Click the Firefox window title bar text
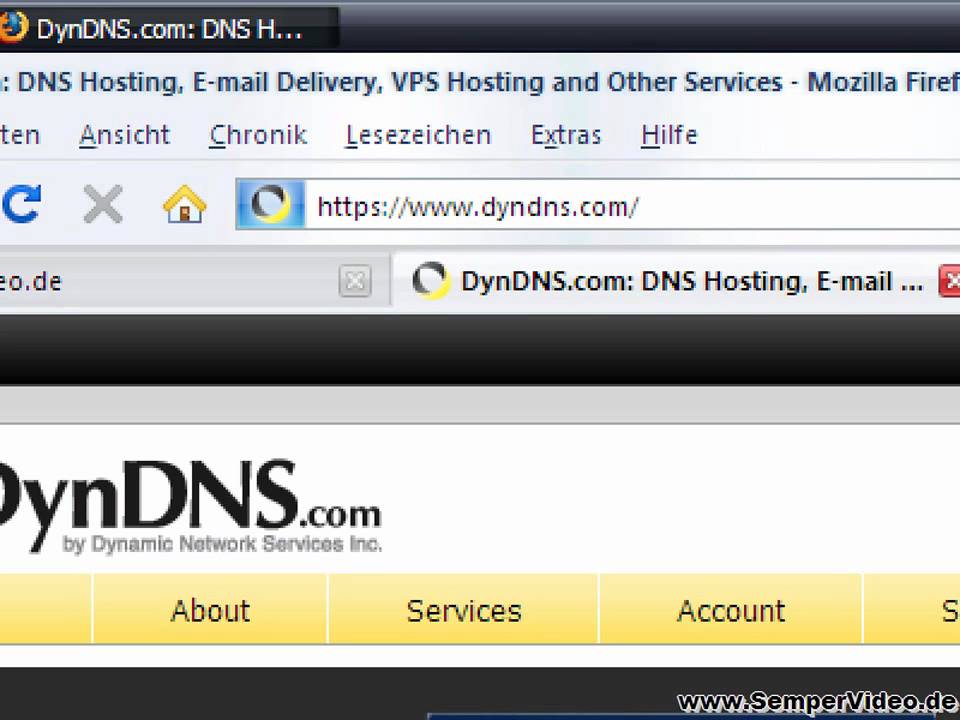Screen dimensions: 960x720 click(x=480, y=82)
